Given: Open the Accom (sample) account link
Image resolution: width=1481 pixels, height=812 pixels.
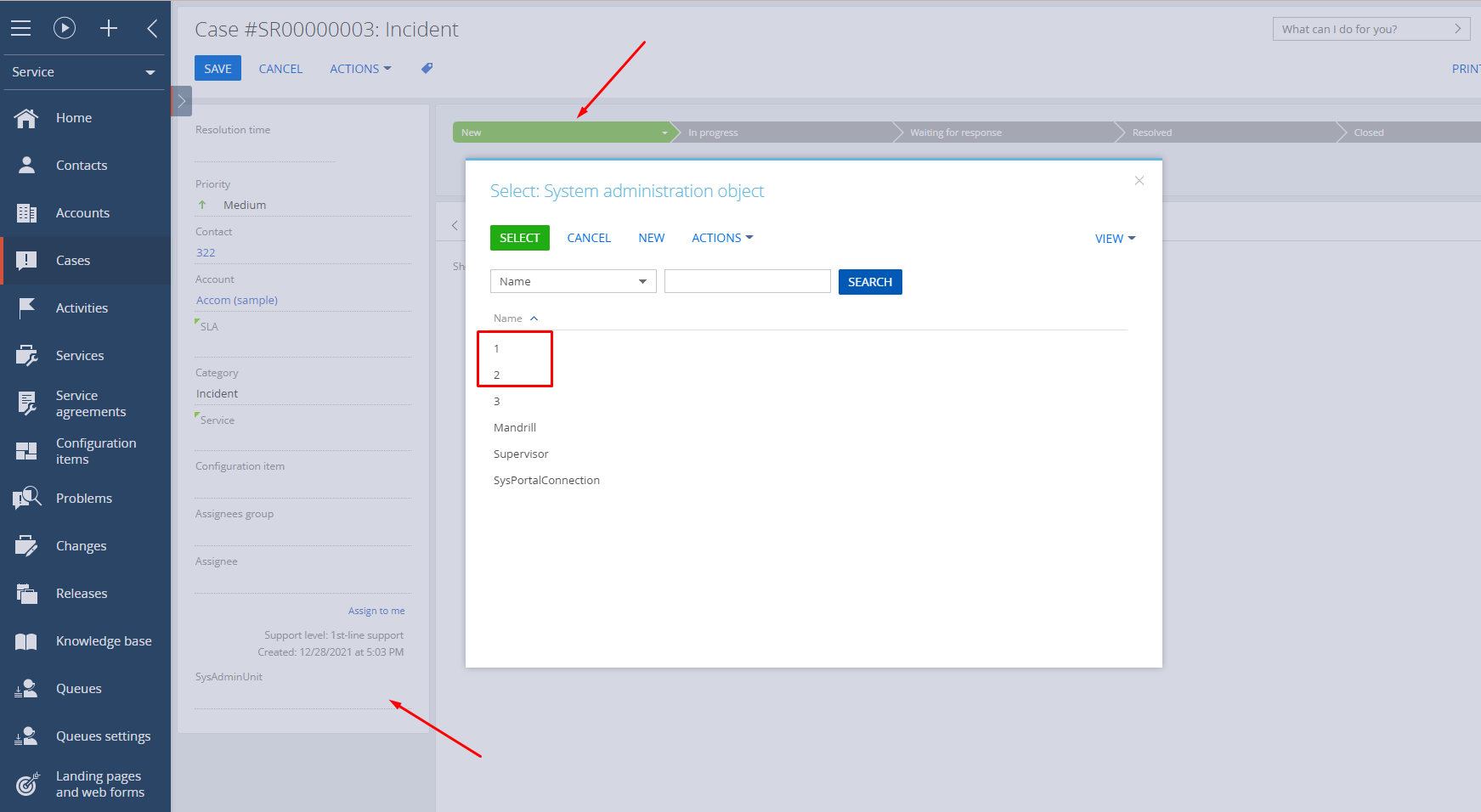Looking at the screenshot, I should tap(237, 301).
